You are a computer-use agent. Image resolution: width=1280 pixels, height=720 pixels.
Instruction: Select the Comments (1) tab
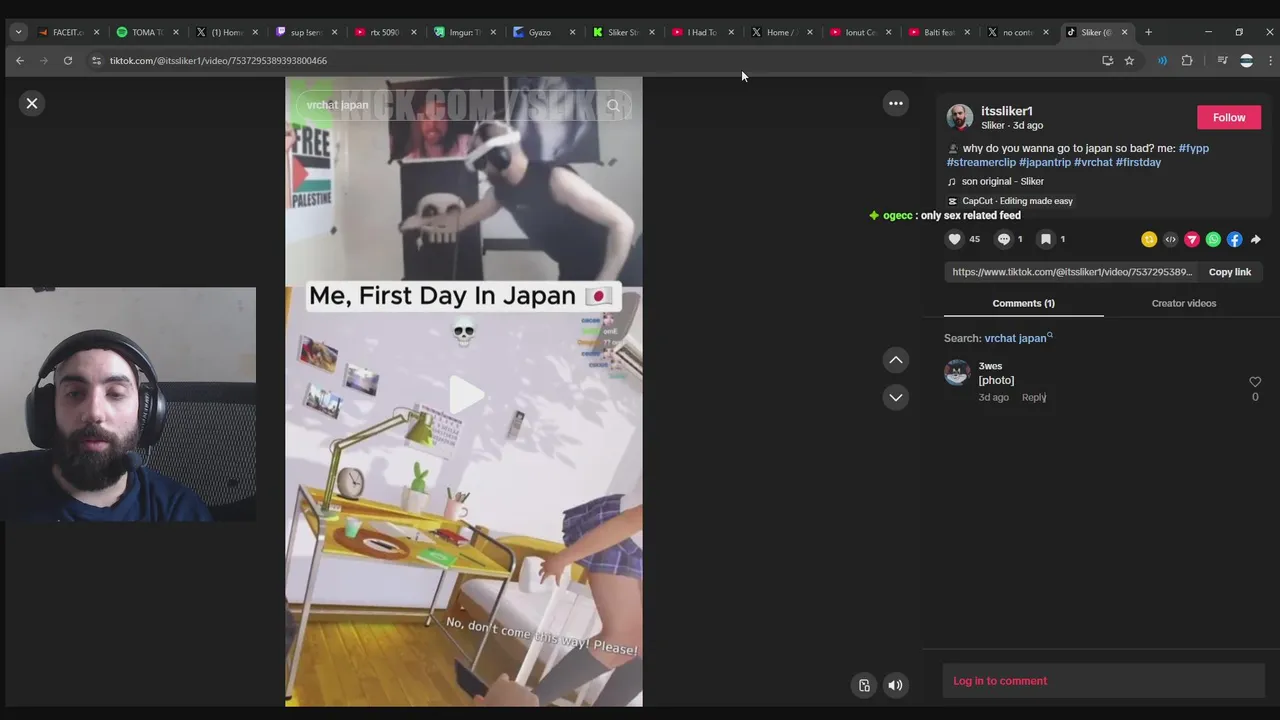[1023, 303]
